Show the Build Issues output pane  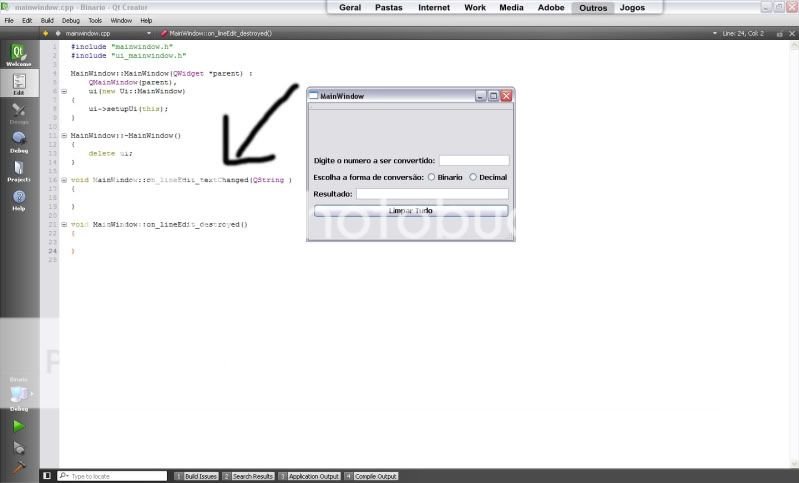click(196, 476)
